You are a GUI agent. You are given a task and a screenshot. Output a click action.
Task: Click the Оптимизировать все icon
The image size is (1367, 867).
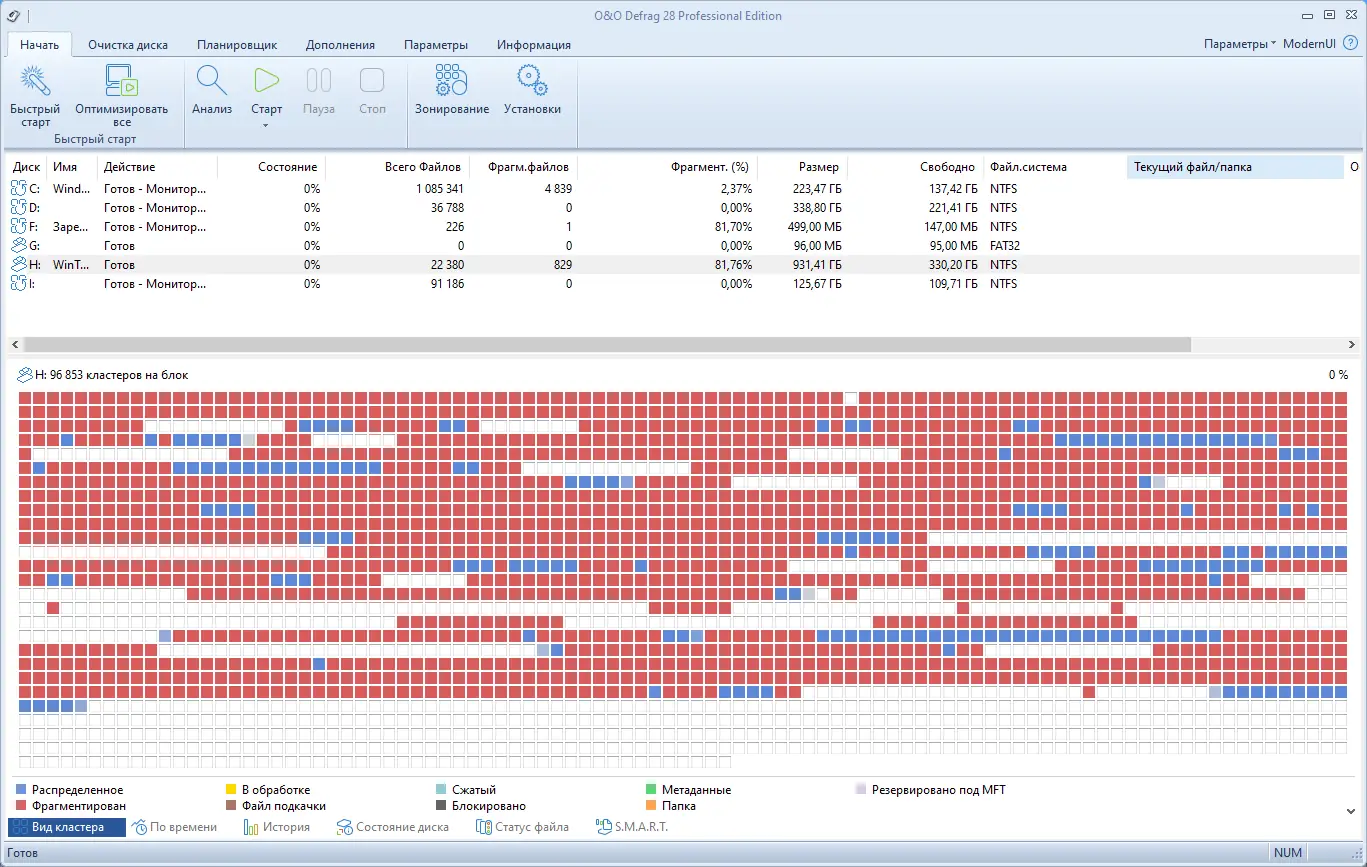[120, 80]
